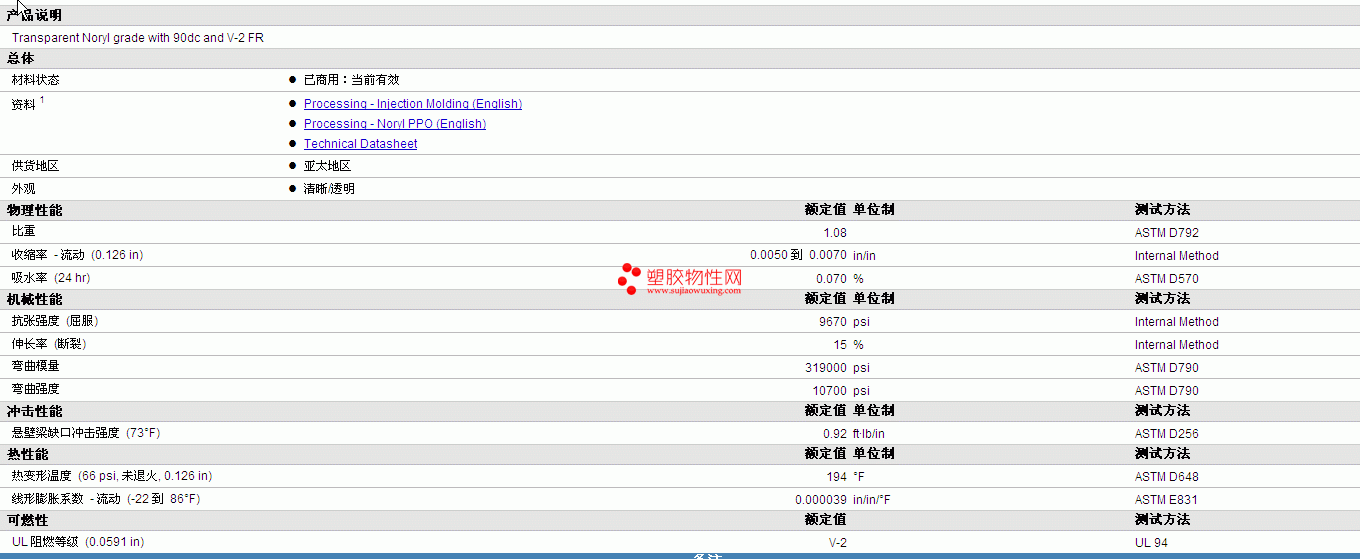Click the in/in unit cell

pyautogui.click(x=864, y=256)
